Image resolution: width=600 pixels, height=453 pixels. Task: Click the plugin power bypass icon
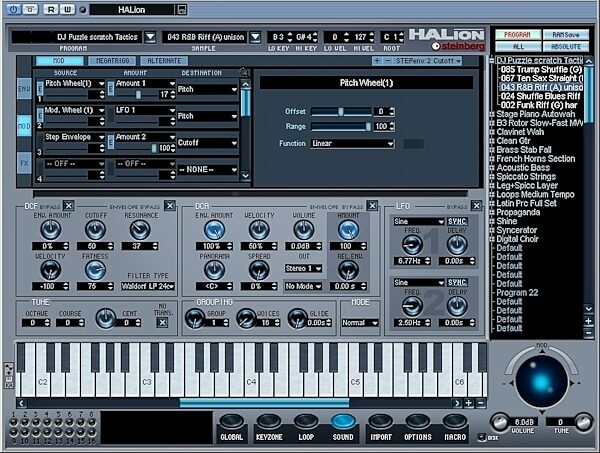13,10
